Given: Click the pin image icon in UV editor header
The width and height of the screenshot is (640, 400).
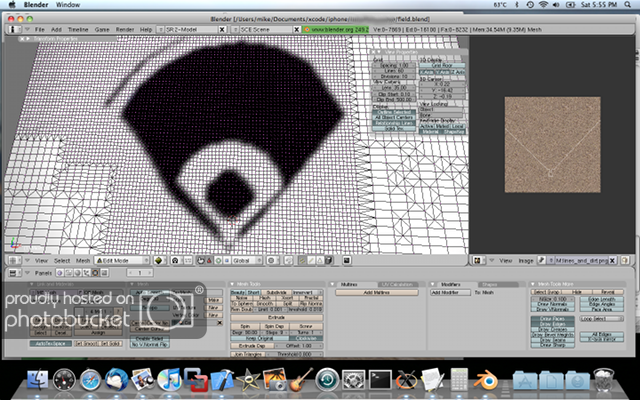Looking at the screenshot, I should [541, 260].
